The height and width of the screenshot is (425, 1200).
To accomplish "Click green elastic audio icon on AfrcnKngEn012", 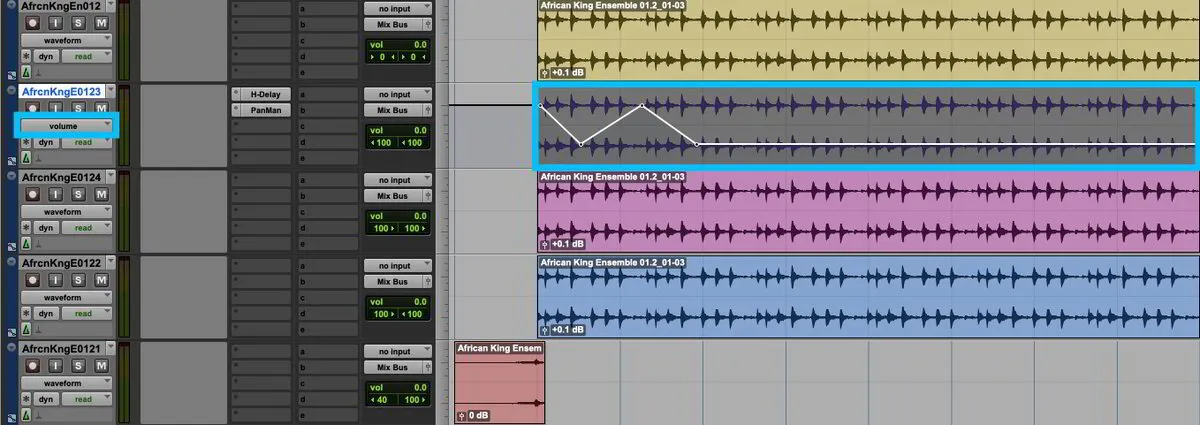I will (26, 73).
